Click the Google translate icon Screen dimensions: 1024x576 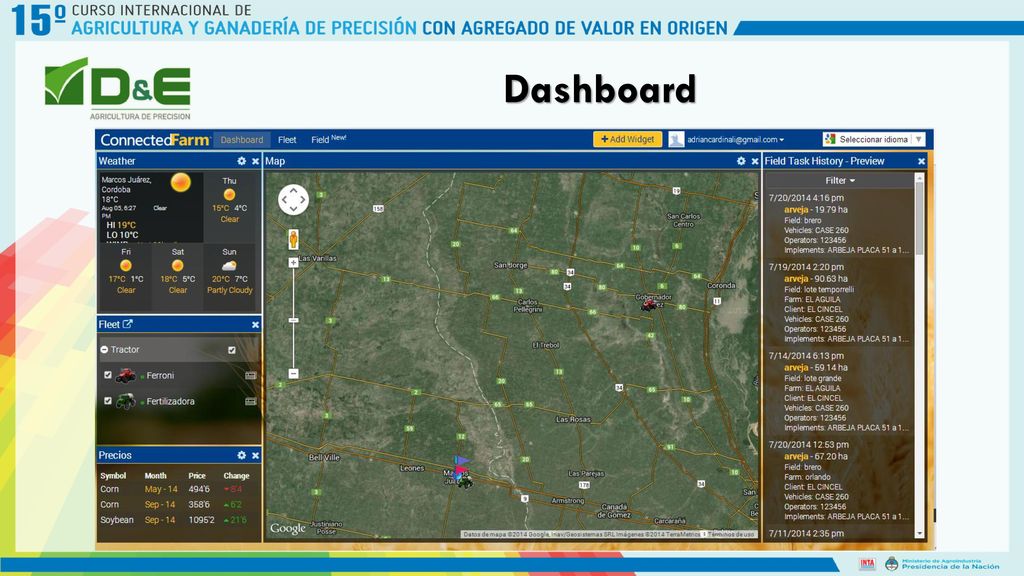[x=830, y=139]
